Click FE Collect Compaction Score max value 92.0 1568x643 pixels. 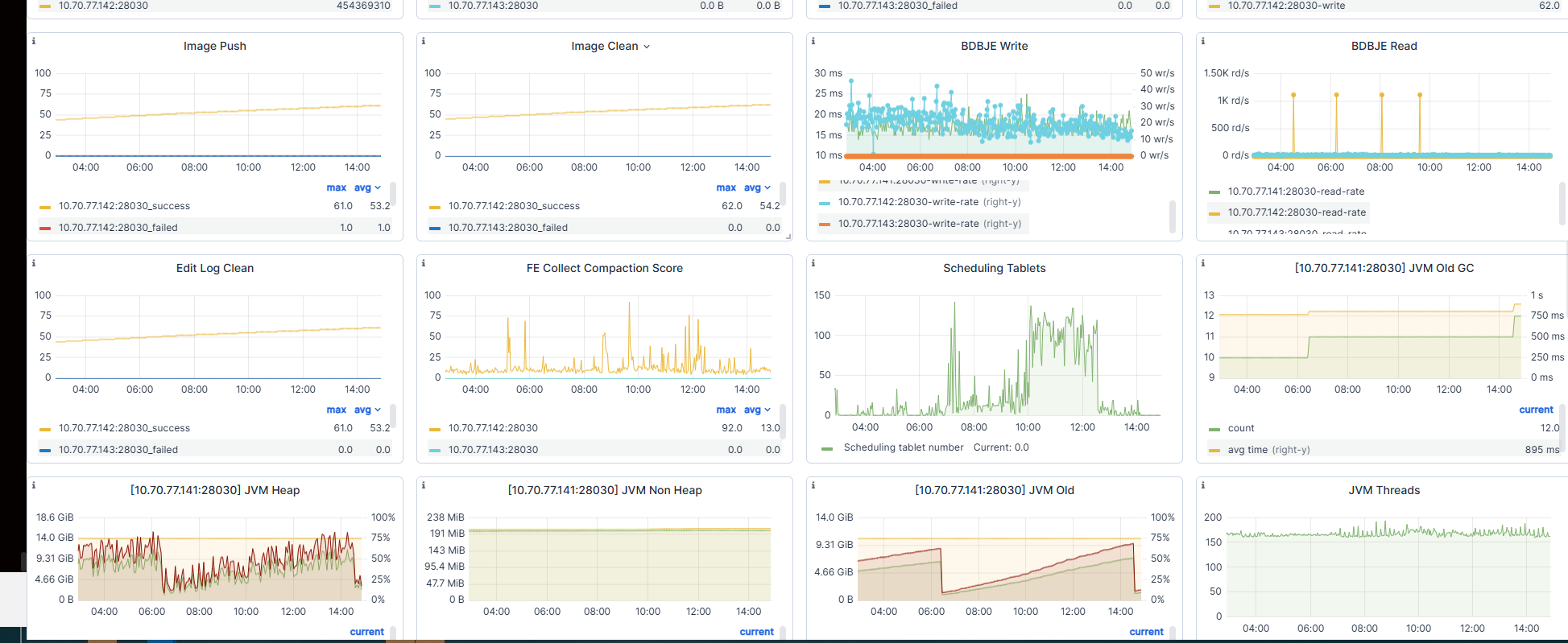pos(731,428)
